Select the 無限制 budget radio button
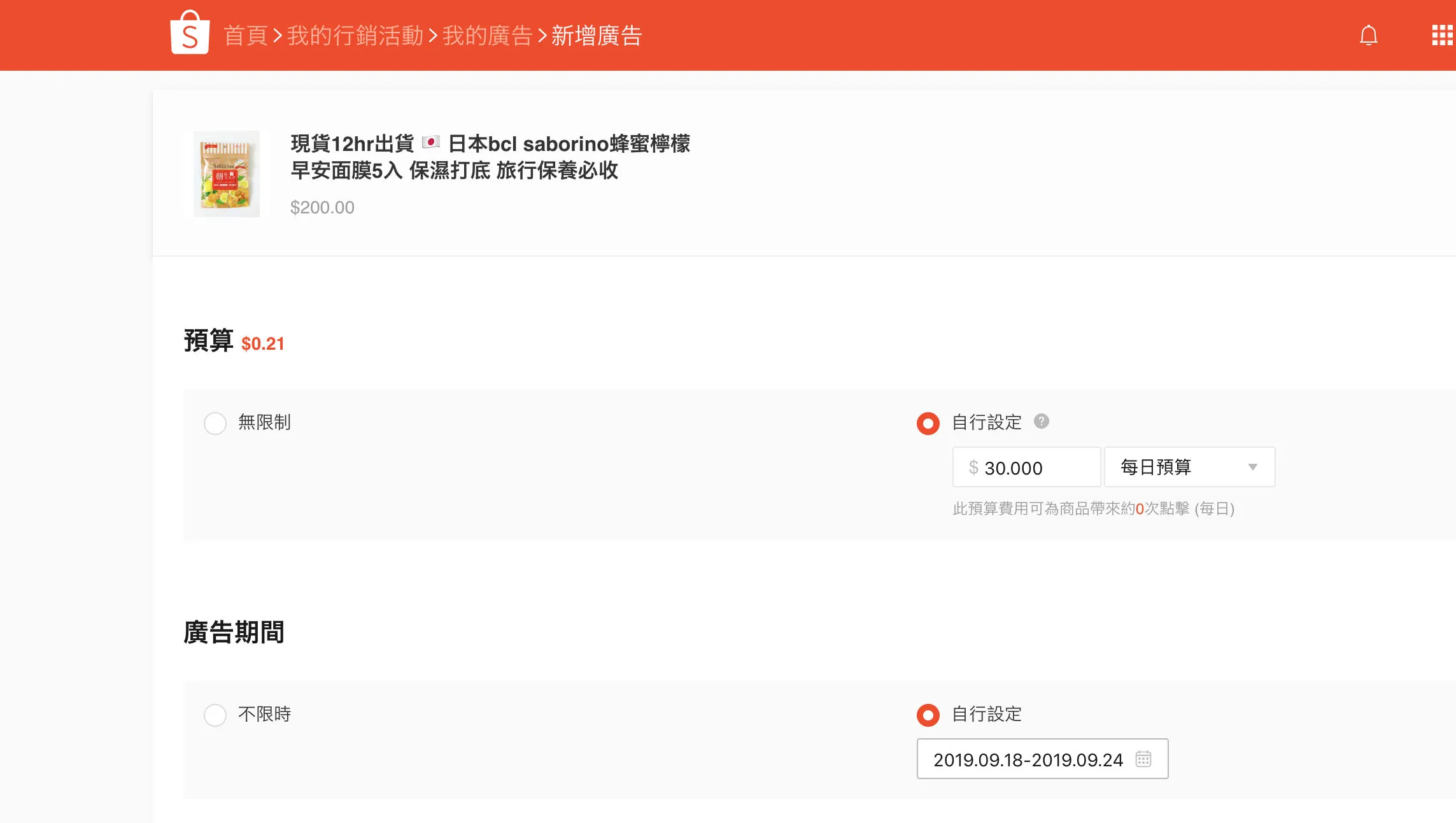 coord(215,423)
